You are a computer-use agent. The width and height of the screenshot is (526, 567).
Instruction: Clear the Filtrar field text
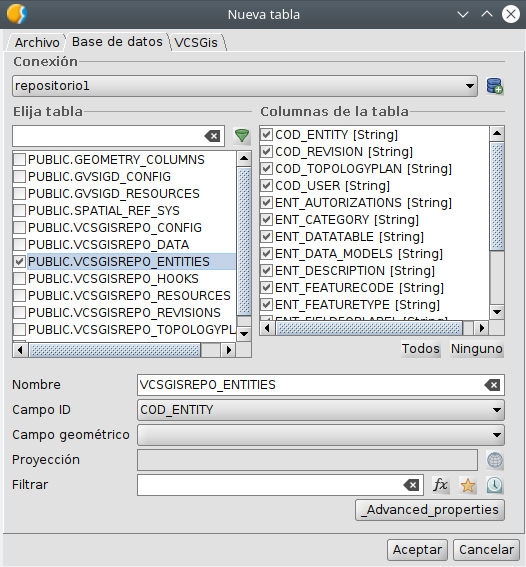pyautogui.click(x=411, y=485)
